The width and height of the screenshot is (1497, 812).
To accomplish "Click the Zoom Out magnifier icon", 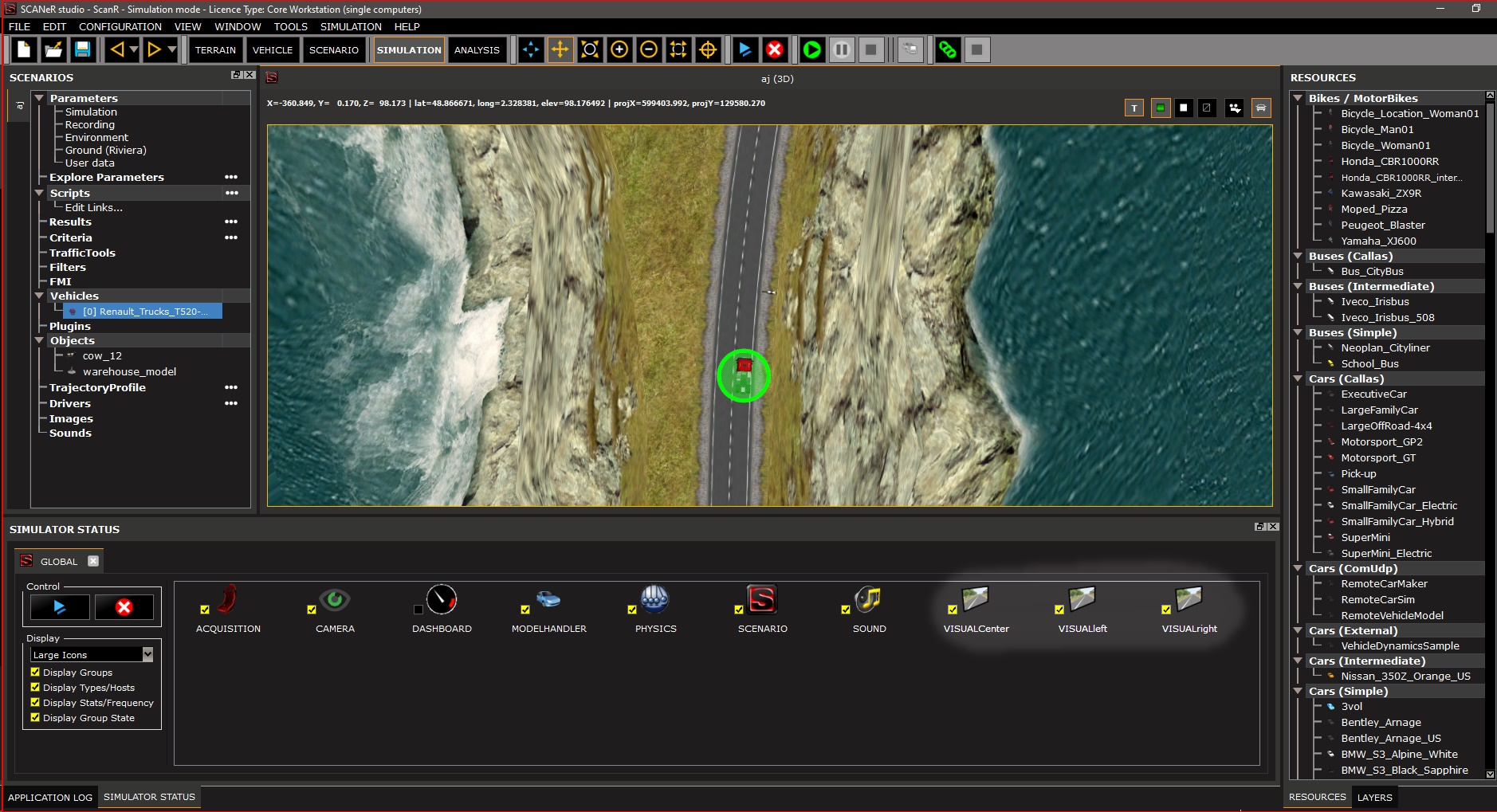I will click(x=649, y=49).
